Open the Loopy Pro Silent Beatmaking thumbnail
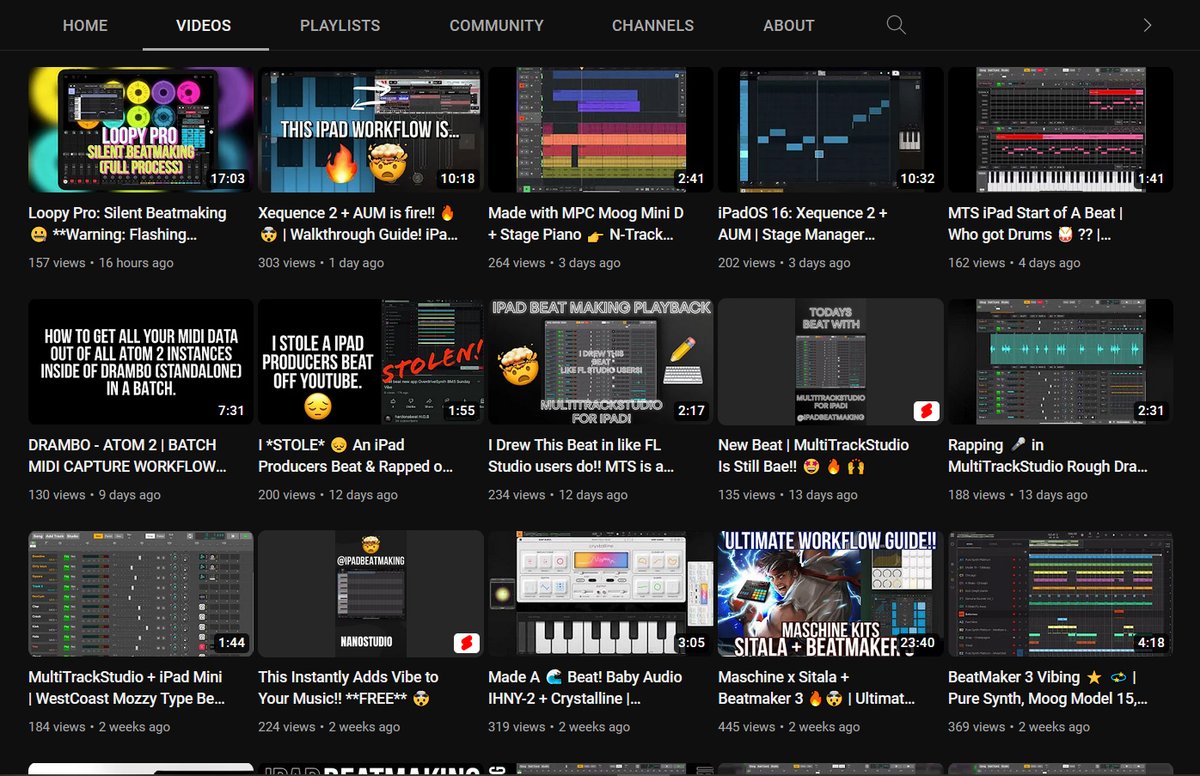The height and width of the screenshot is (776, 1200). (141, 130)
